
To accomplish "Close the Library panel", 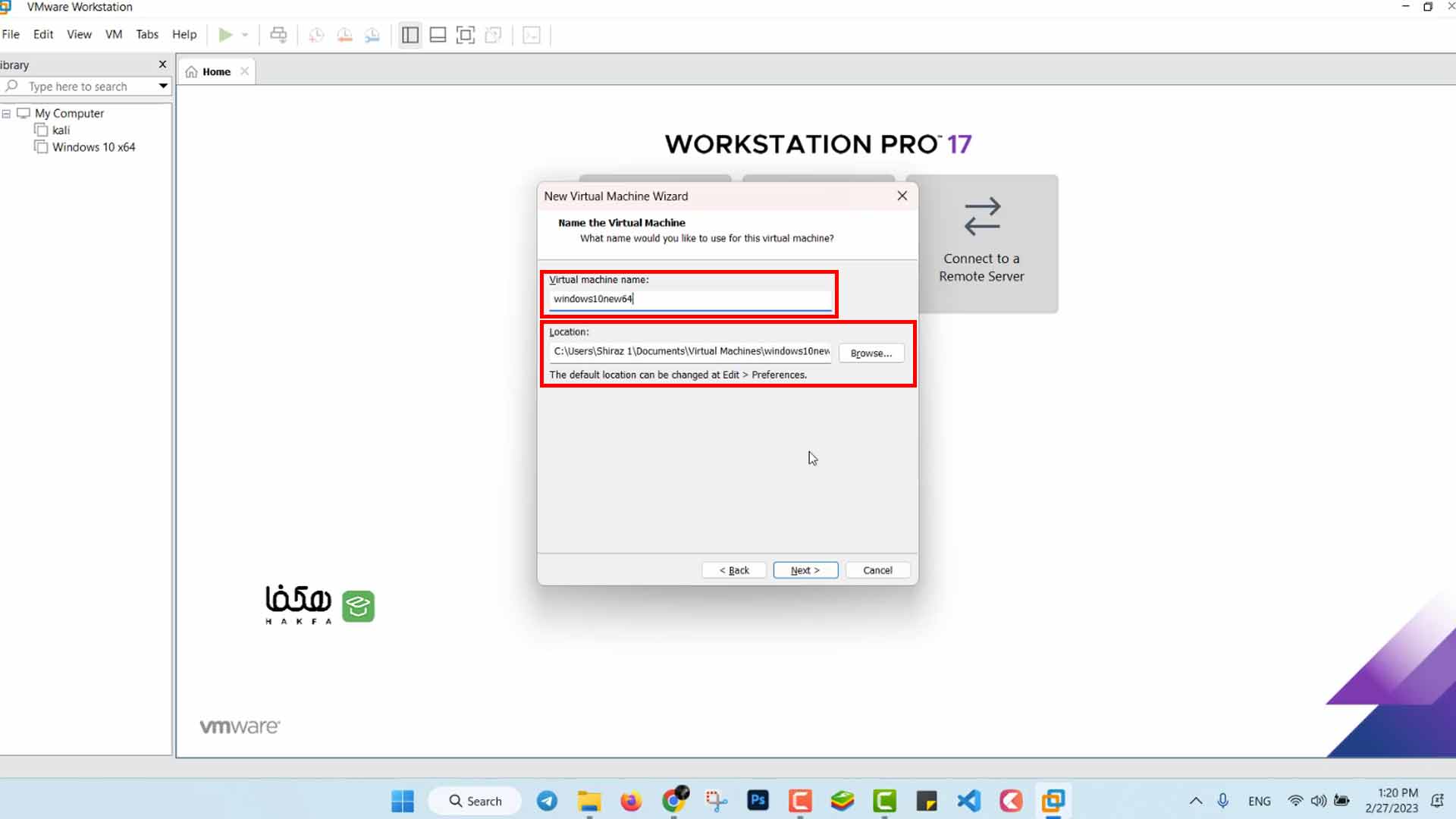I will [x=162, y=64].
